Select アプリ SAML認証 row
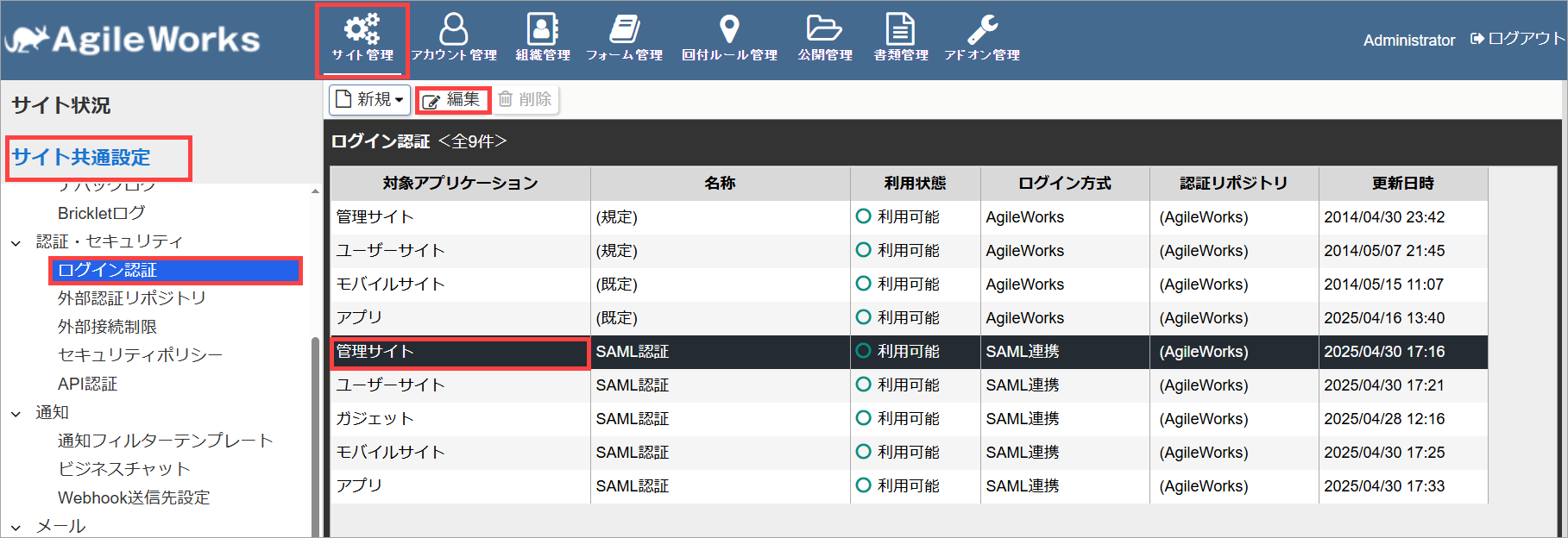 tap(910, 486)
